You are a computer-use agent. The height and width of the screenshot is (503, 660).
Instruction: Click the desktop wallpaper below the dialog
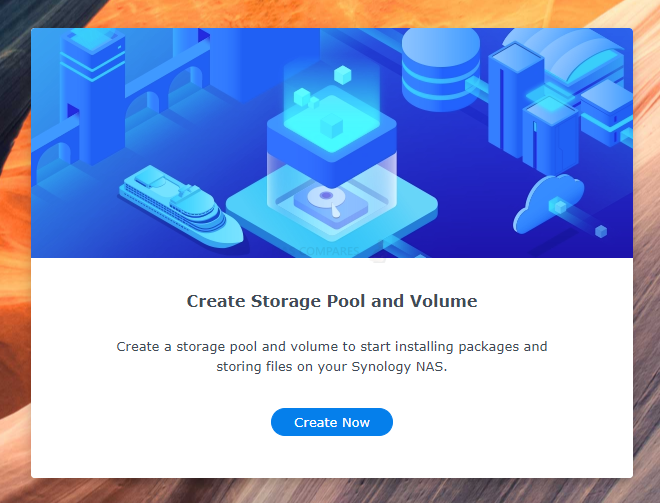(330, 491)
